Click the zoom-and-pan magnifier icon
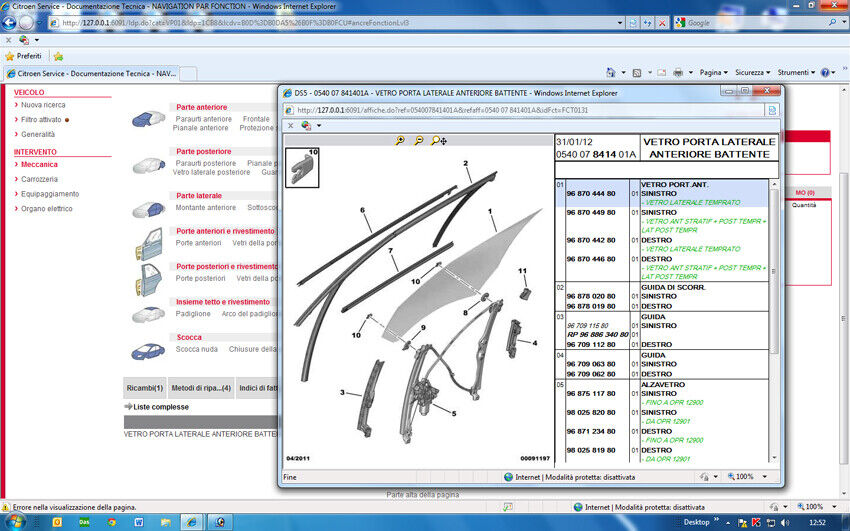The height and width of the screenshot is (531, 850). 438,141
